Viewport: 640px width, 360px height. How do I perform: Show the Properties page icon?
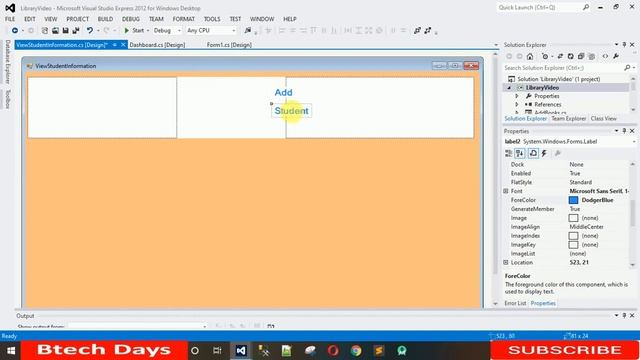click(x=533, y=153)
